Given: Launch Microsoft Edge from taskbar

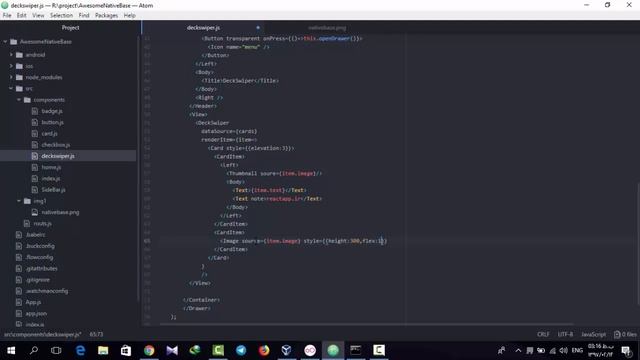Looking at the screenshot, I should (x=80, y=350).
